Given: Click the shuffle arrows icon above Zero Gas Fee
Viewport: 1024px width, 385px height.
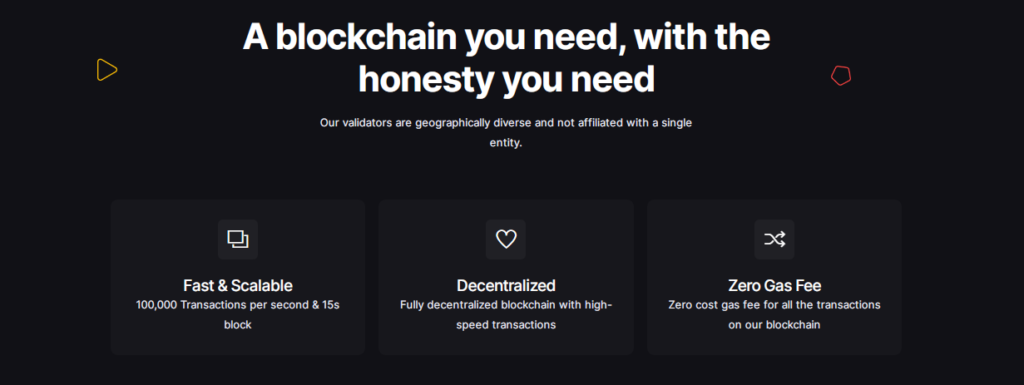Looking at the screenshot, I should (x=775, y=239).
